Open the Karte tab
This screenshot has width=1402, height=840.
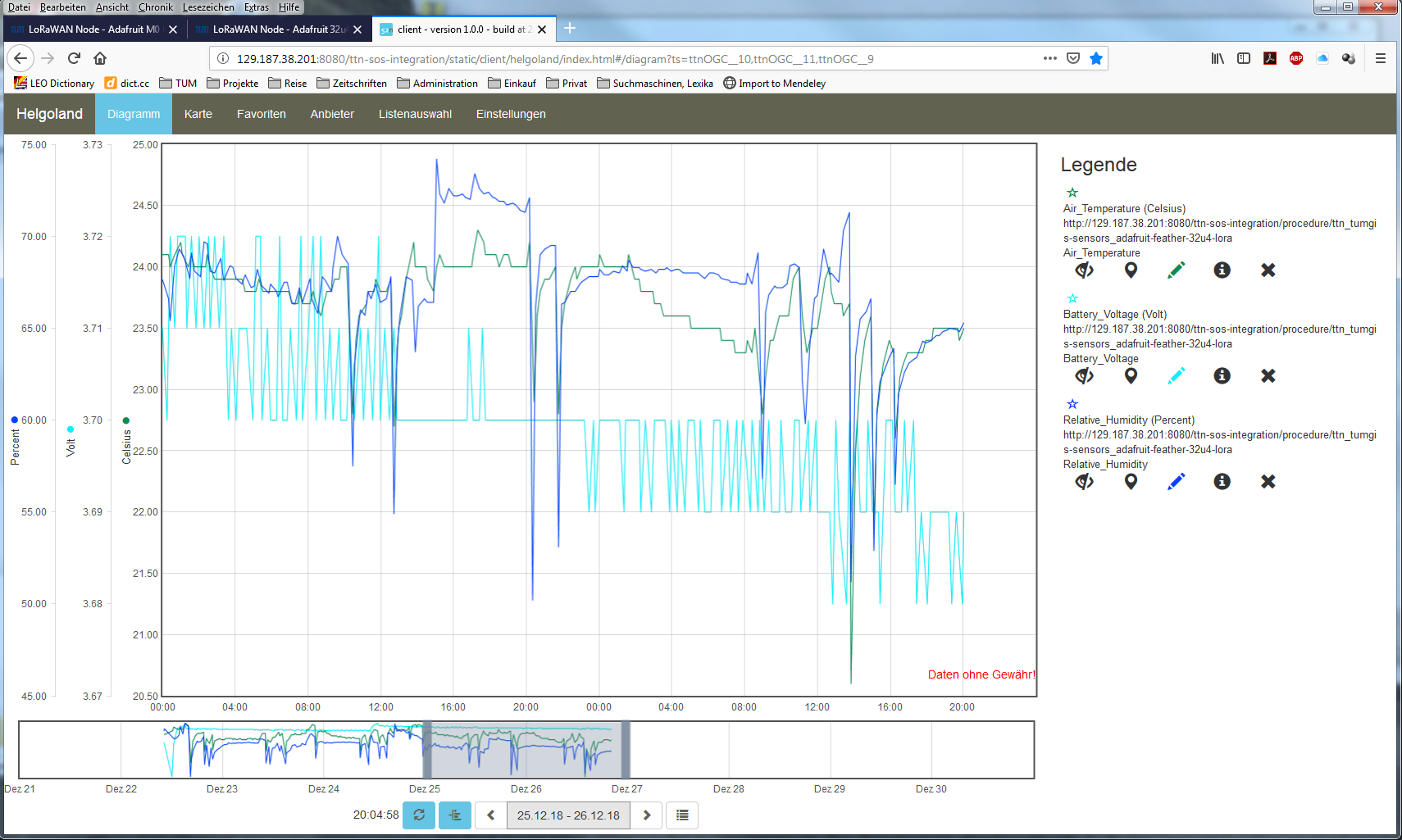tap(198, 114)
